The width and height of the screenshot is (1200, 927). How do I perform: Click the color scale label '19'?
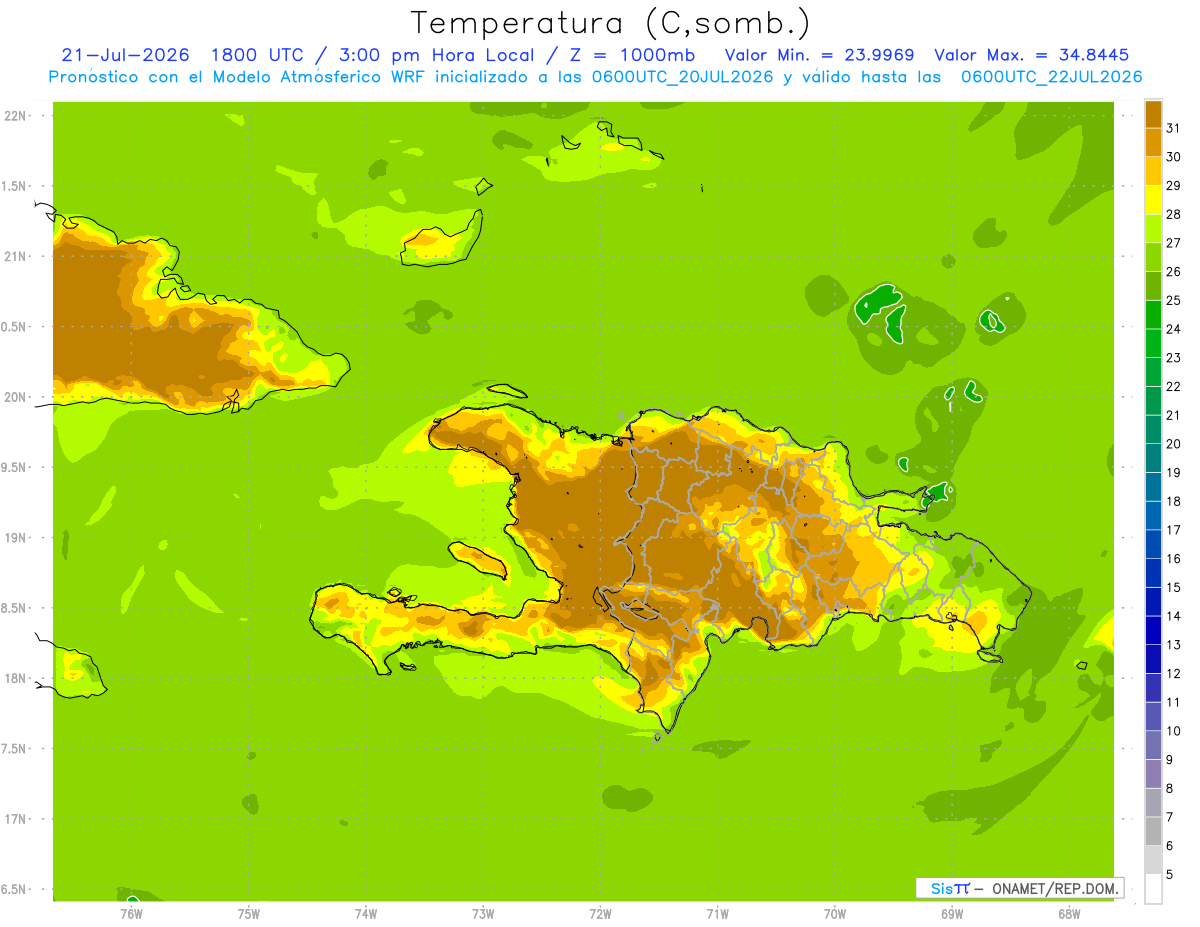(x=1174, y=473)
